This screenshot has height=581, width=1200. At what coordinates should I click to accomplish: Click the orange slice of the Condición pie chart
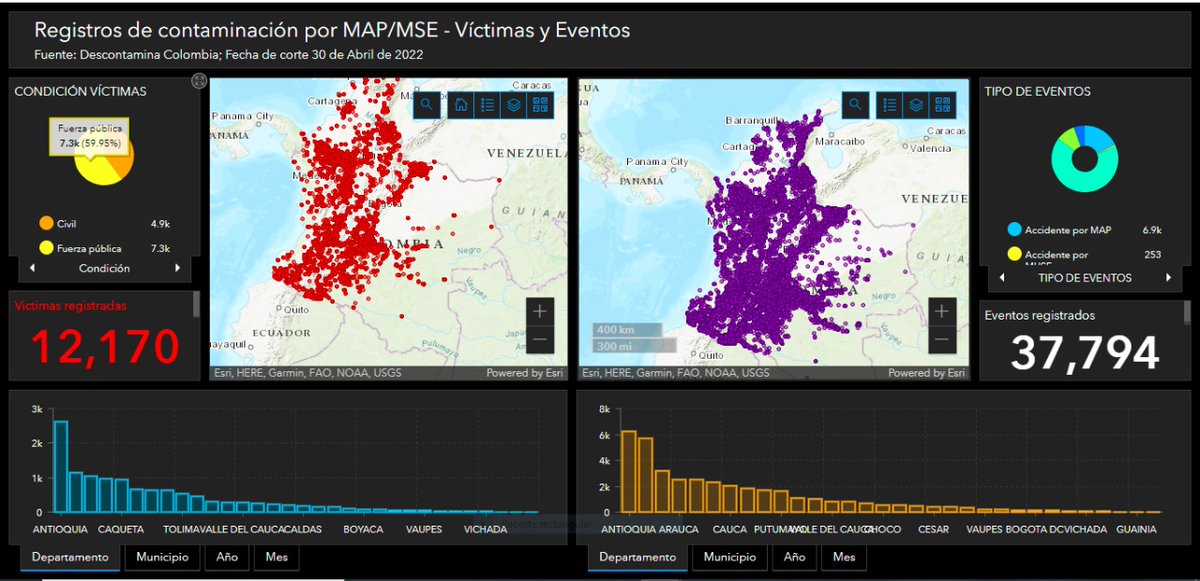click(x=126, y=158)
